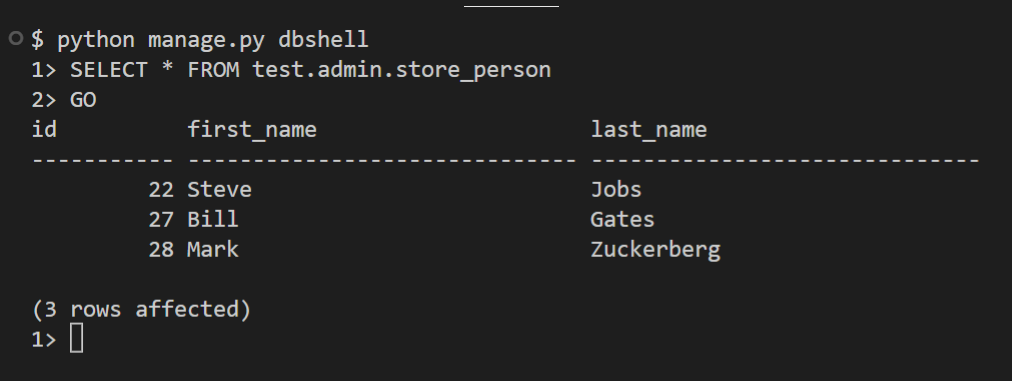The width and height of the screenshot is (1012, 381).
Task: Click the GO command line
Action: (83, 100)
